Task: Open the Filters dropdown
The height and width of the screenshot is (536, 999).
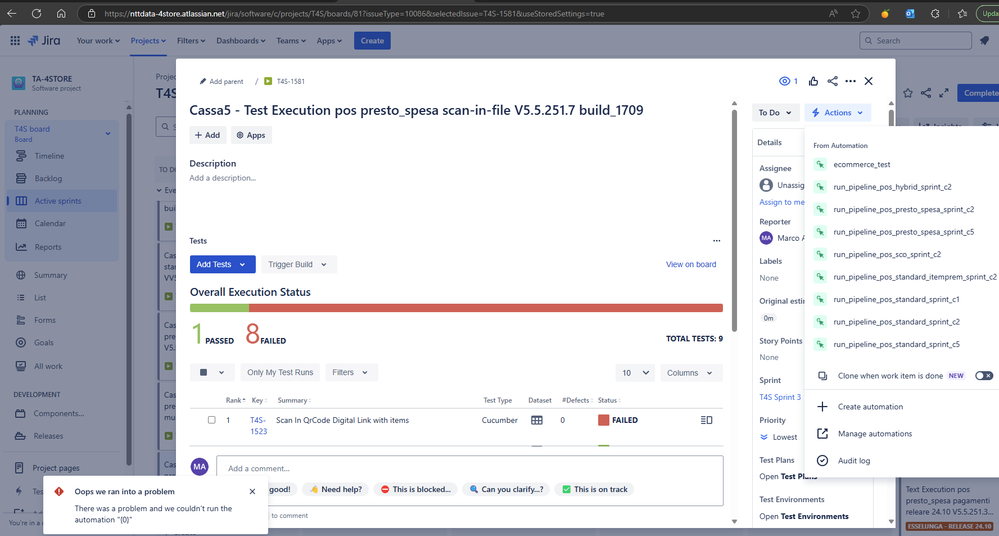Action: [x=350, y=372]
